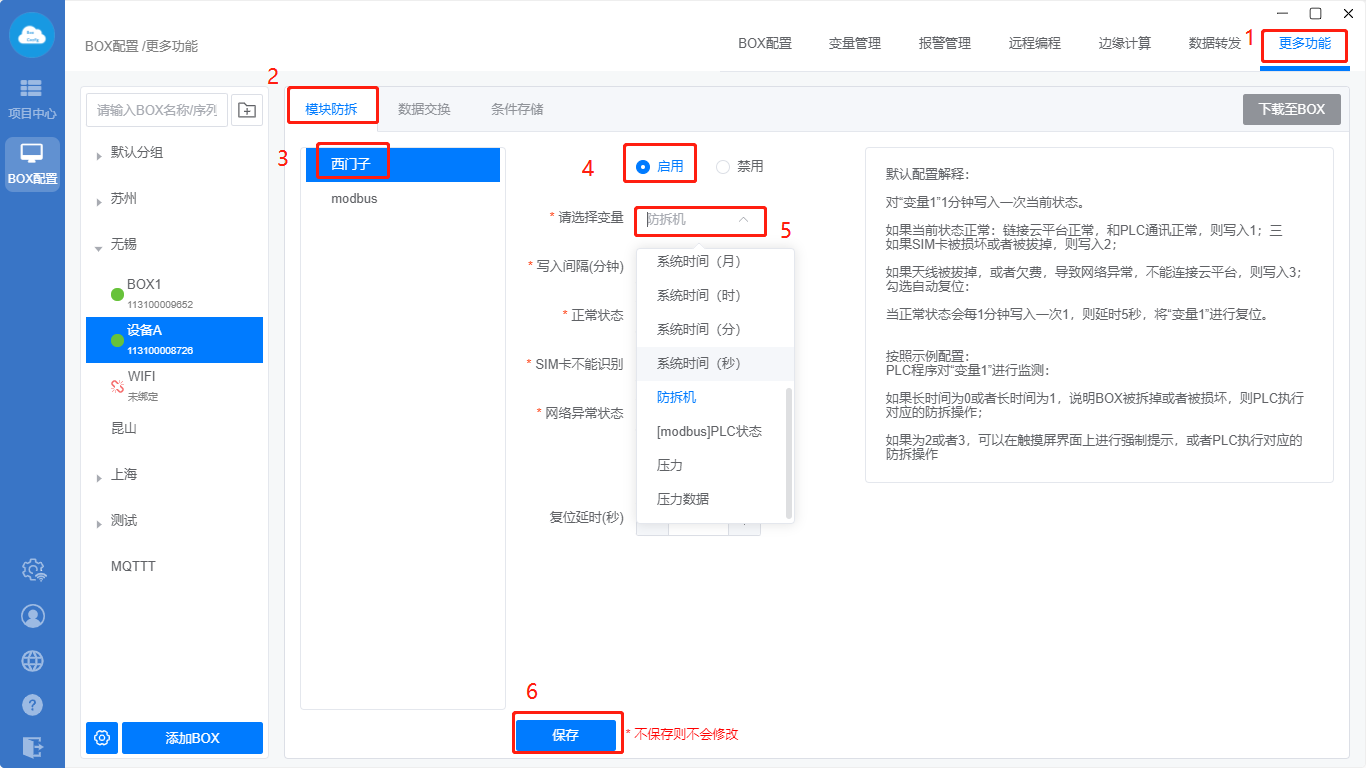Screen dimensions: 1366x768
Task: Select the 启用 radio button
Action: pyautogui.click(x=643, y=167)
